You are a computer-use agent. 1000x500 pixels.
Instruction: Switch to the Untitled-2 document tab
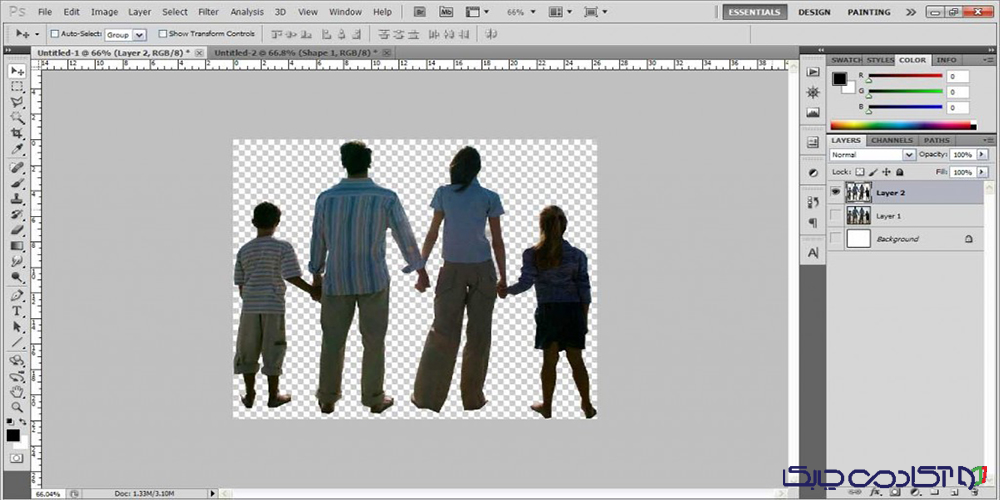(x=296, y=52)
